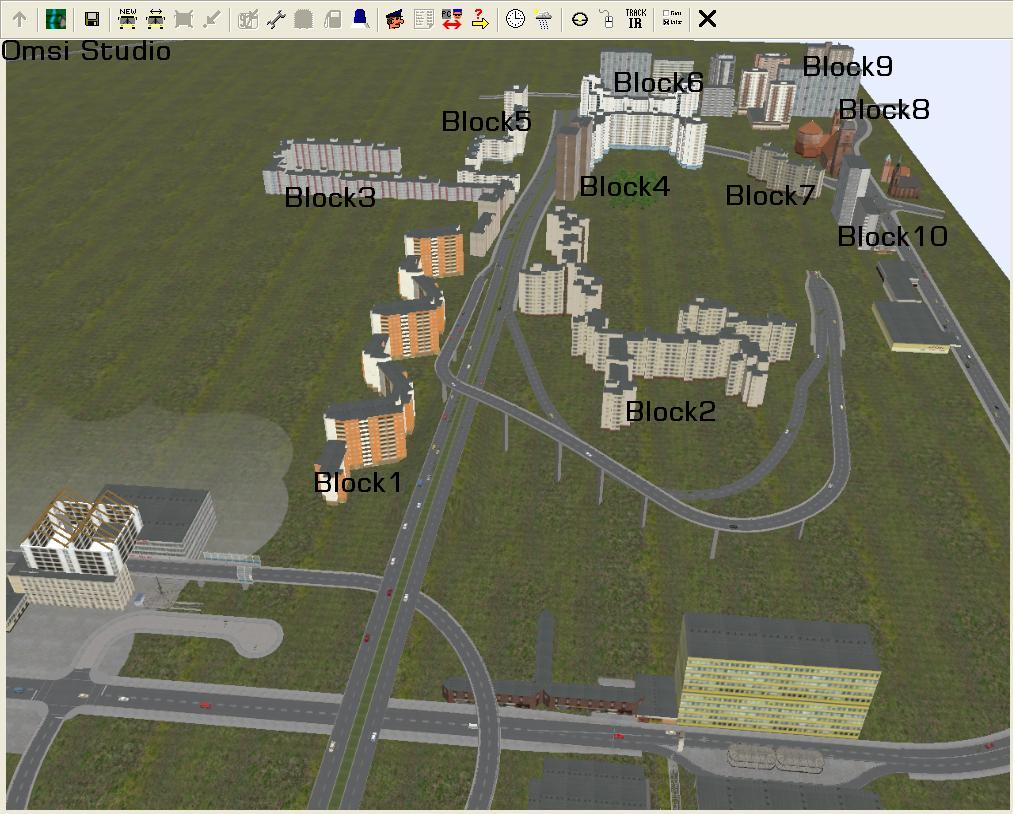Select the driver face icon
The image size is (1013, 814).
pos(395,19)
